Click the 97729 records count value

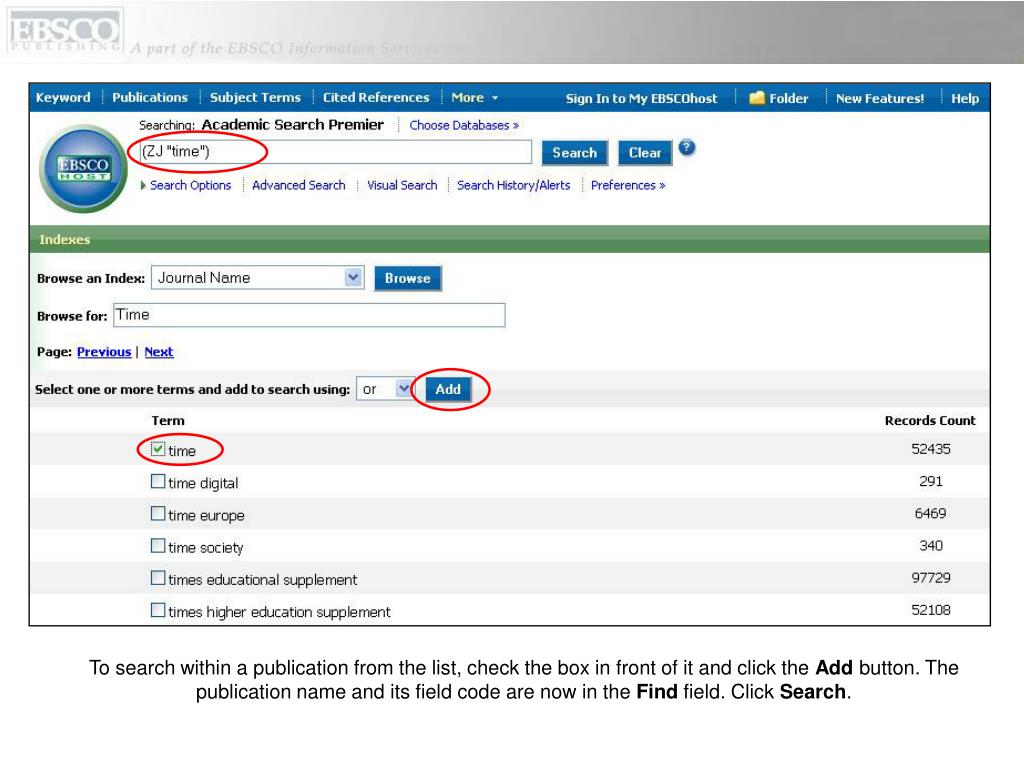pyautogui.click(x=931, y=578)
